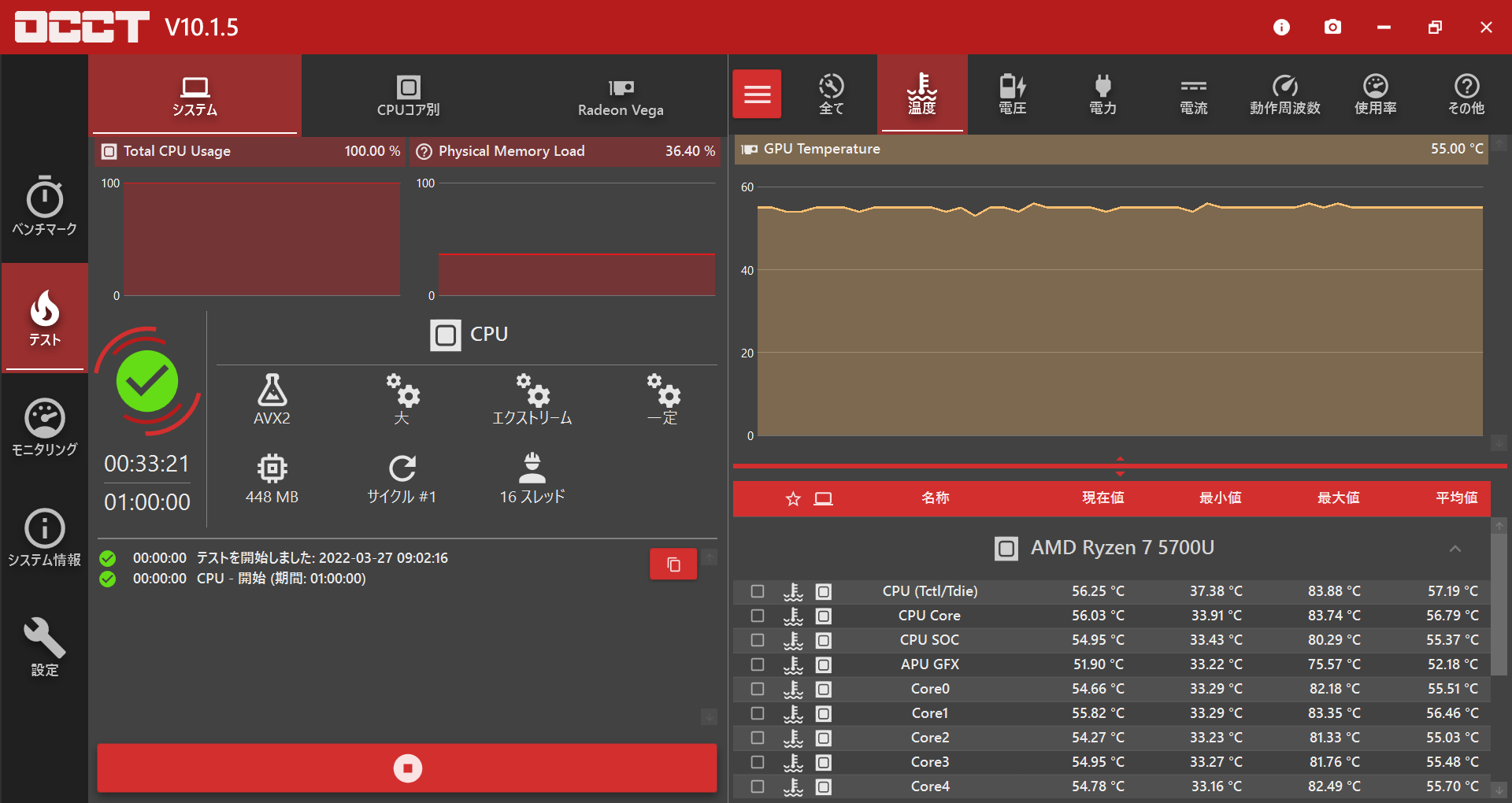
Task: Click sensor list scroll down arrow
Action: (x=1499, y=790)
